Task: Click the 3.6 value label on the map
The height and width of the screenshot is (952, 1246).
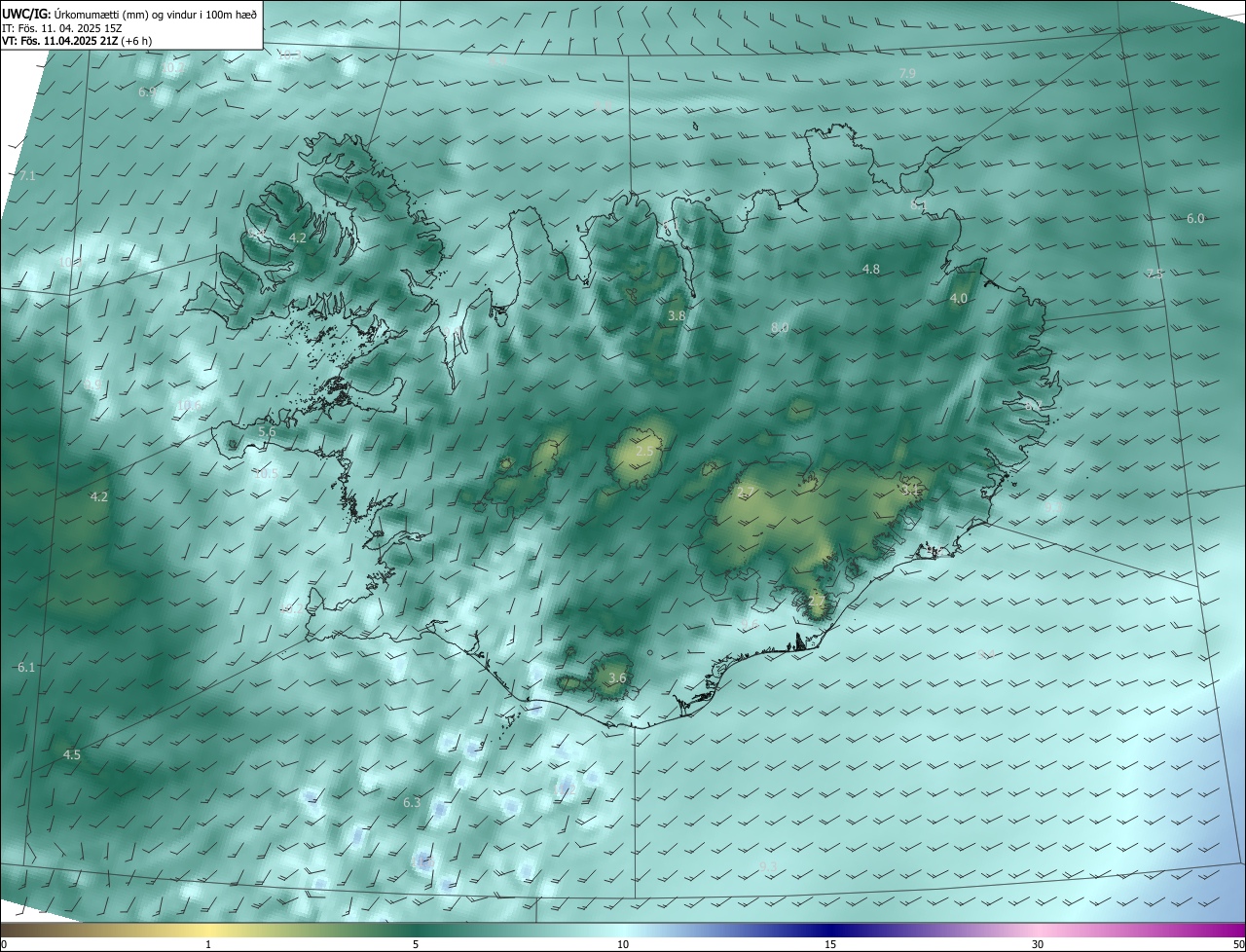Action: click(x=617, y=677)
